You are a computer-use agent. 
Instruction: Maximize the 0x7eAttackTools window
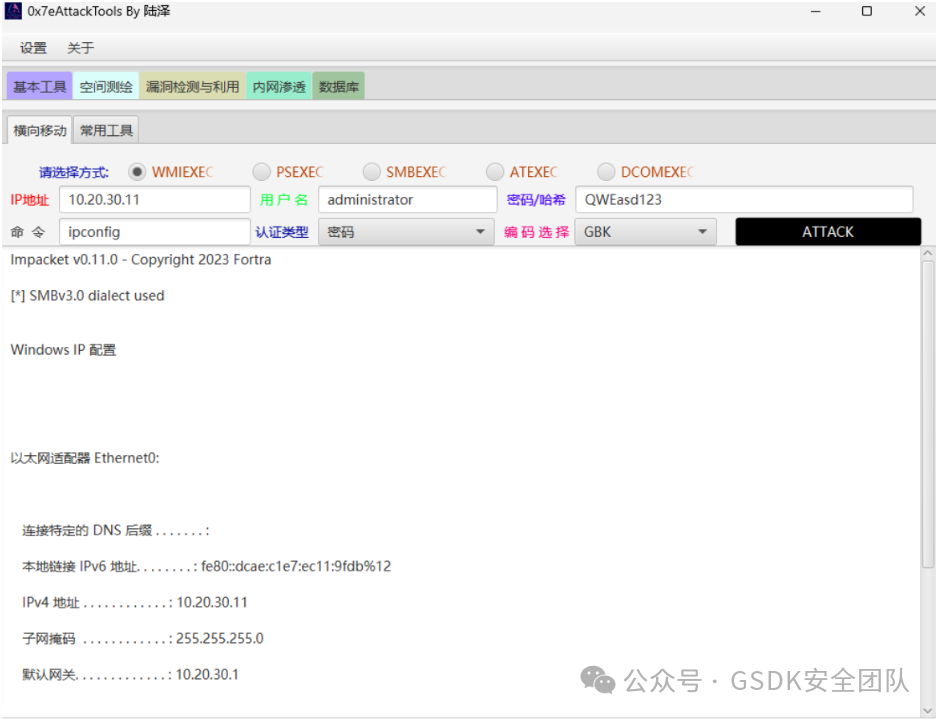pos(867,11)
